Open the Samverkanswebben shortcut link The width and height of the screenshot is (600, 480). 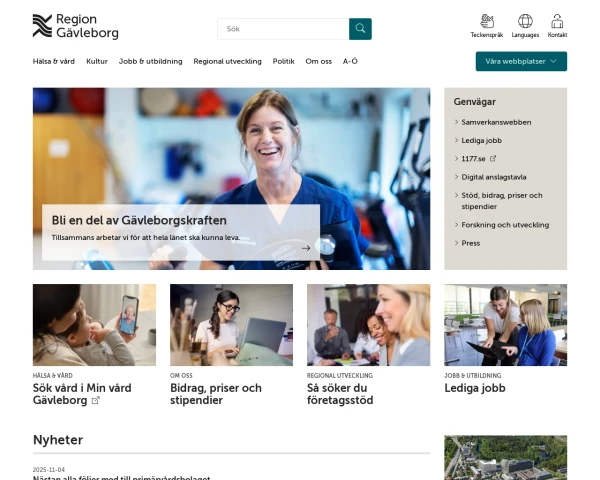pyautogui.click(x=496, y=122)
